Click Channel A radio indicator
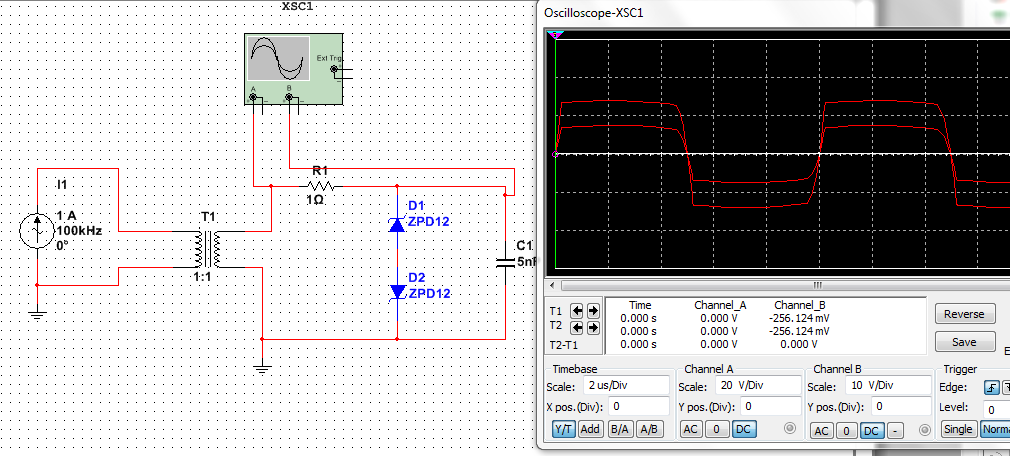 [789, 428]
